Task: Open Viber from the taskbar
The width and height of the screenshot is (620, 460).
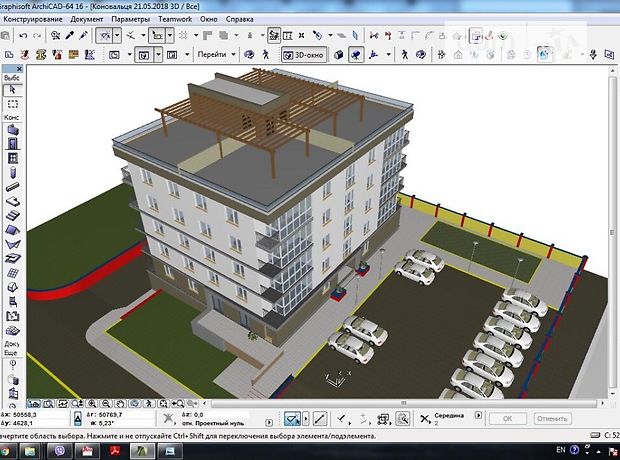Action: click(x=59, y=451)
